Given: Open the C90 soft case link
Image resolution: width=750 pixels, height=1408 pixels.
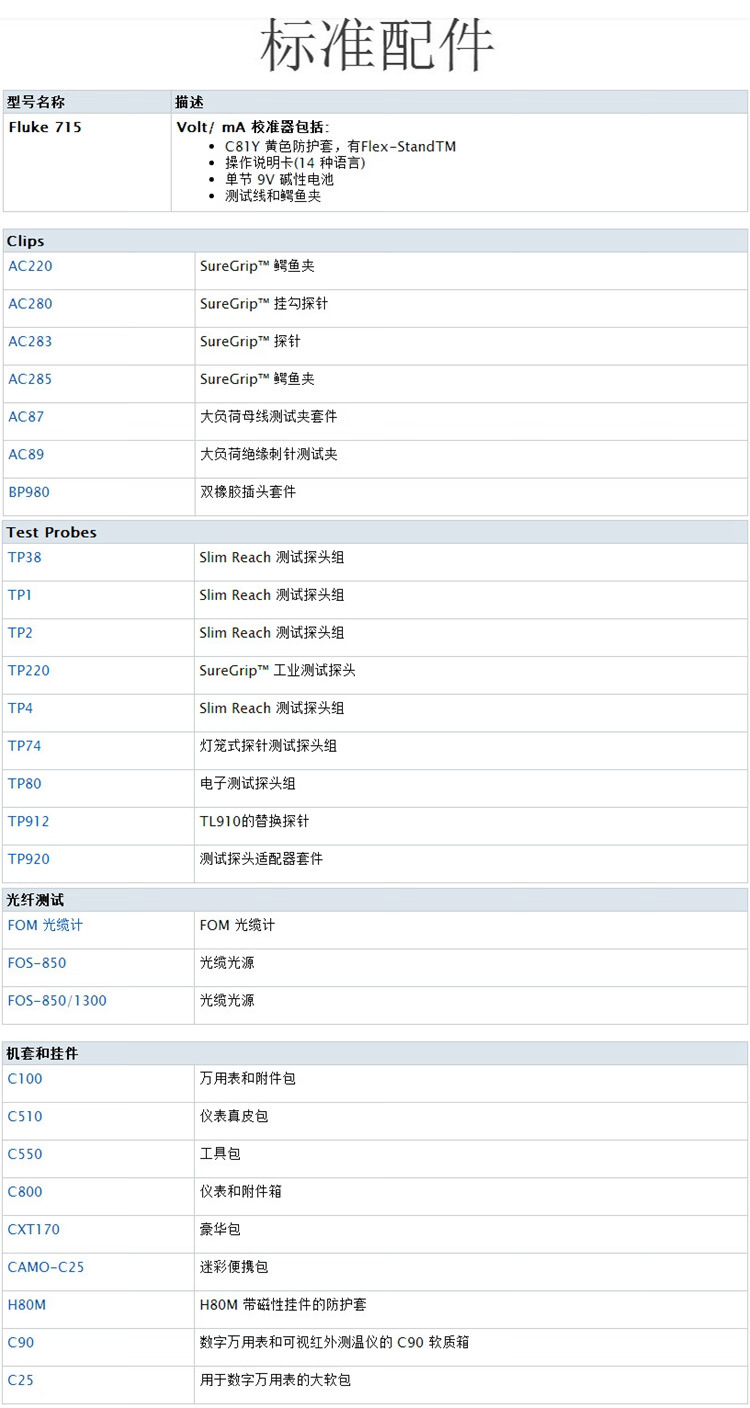Looking at the screenshot, I should (20, 1342).
